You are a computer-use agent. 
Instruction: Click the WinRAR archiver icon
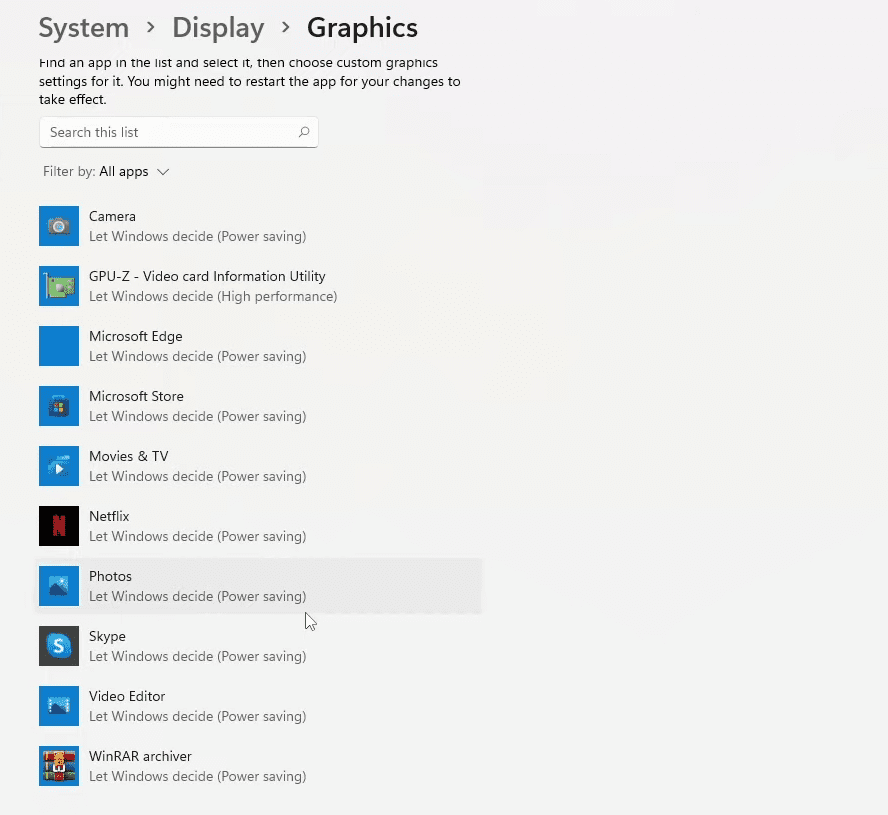pyautogui.click(x=59, y=766)
